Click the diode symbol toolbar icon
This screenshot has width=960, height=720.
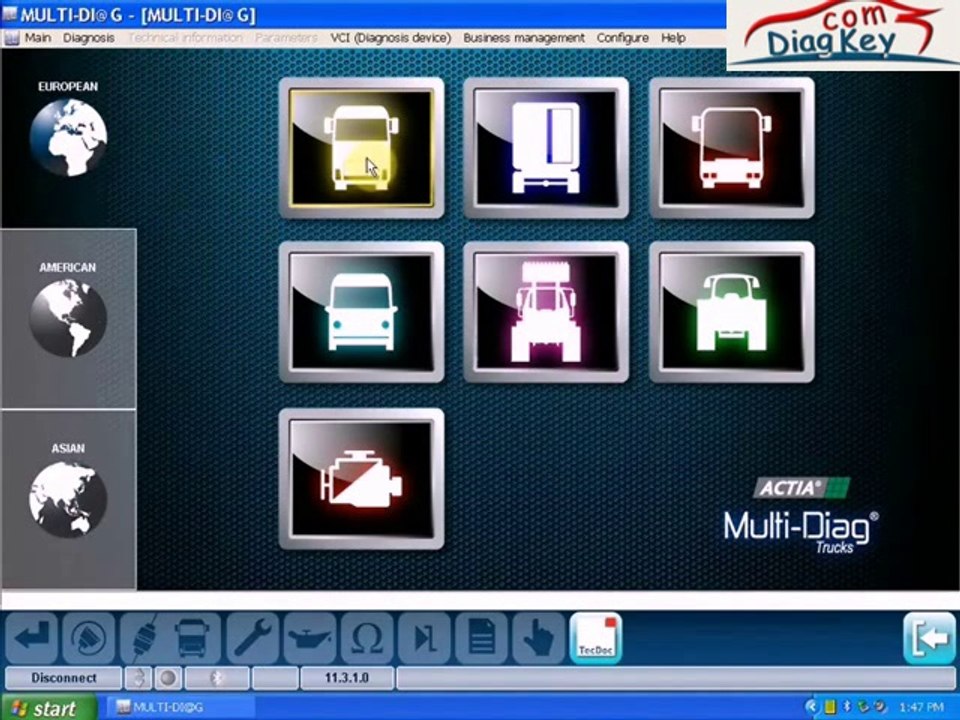tap(424, 639)
